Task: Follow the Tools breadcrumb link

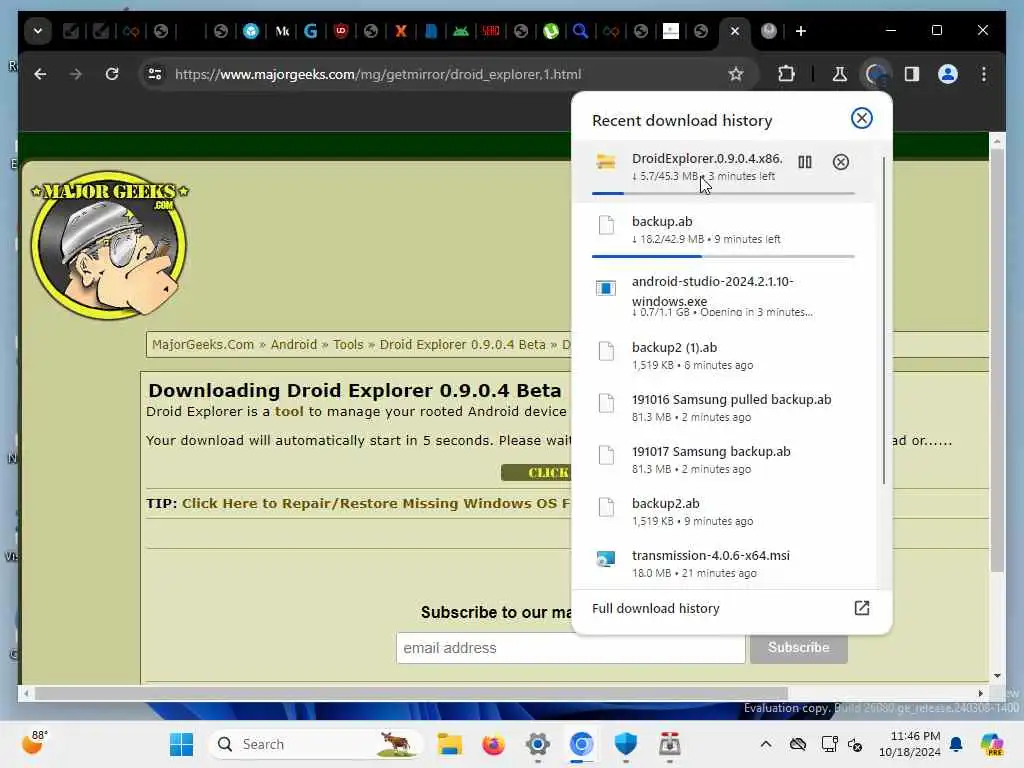Action: tap(348, 344)
